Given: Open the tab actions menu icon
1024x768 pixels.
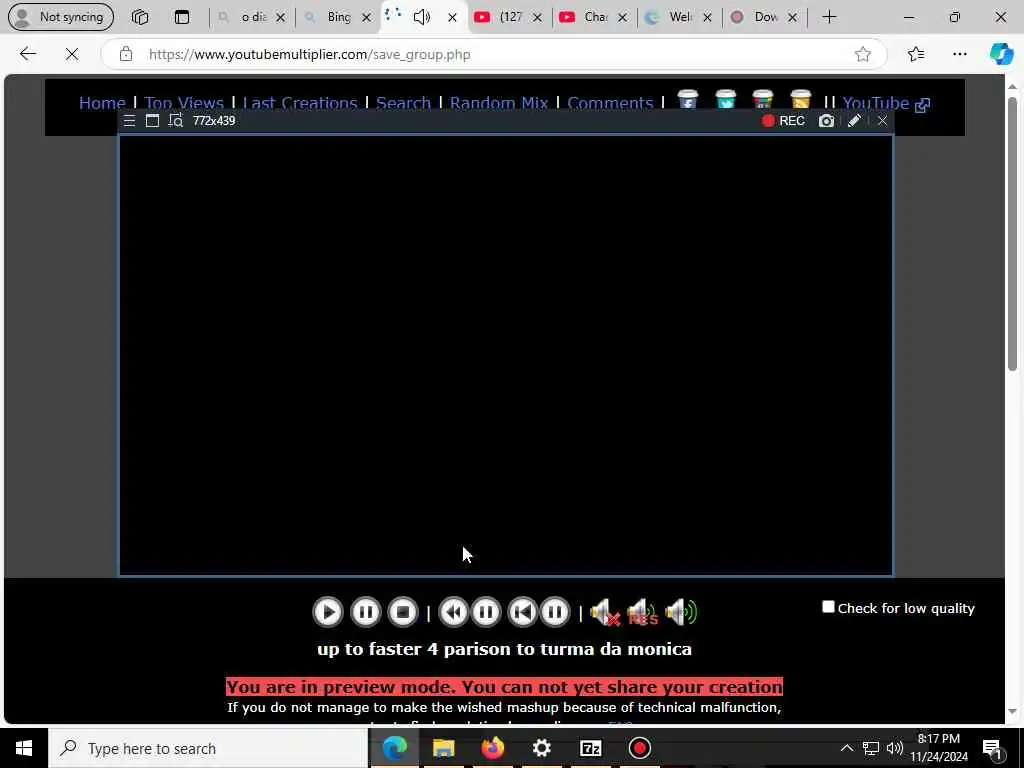Looking at the screenshot, I should (x=182, y=17).
